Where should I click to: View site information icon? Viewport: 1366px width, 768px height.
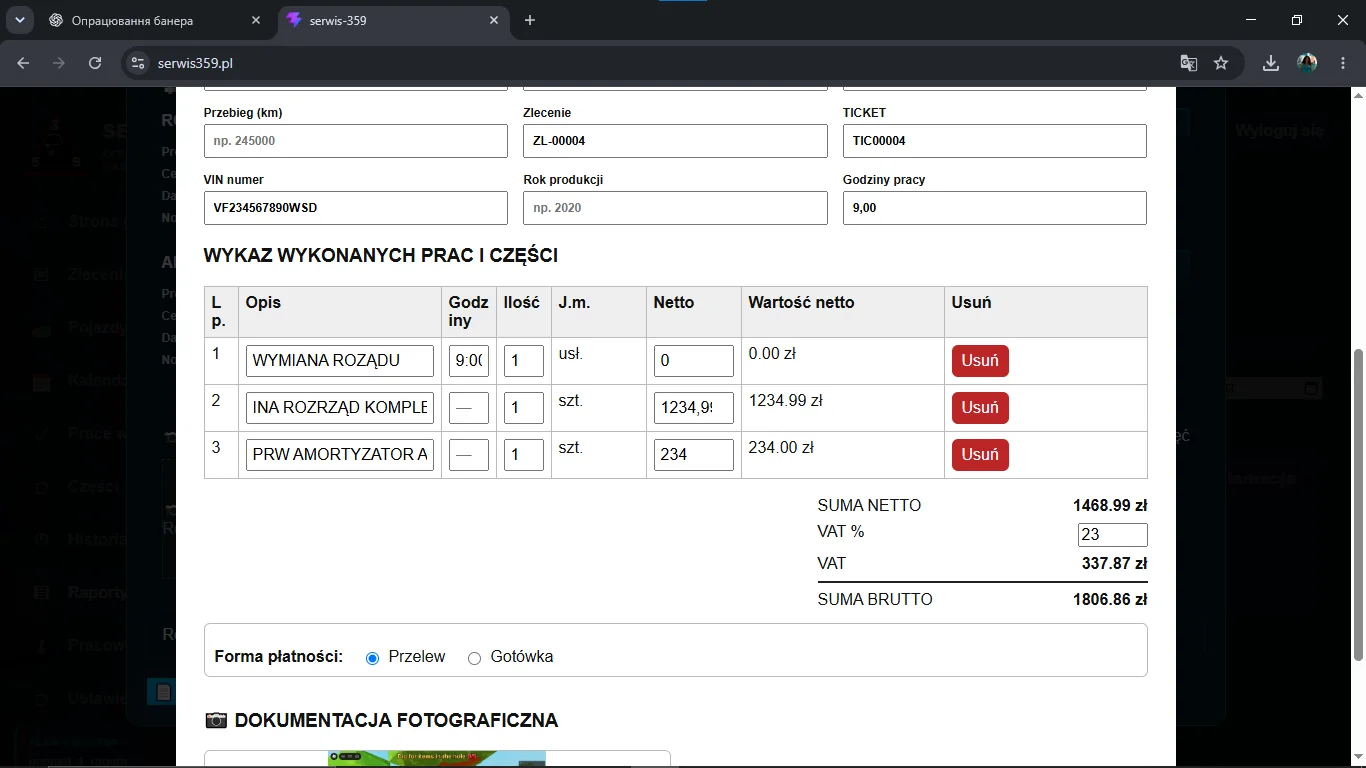pos(139,63)
